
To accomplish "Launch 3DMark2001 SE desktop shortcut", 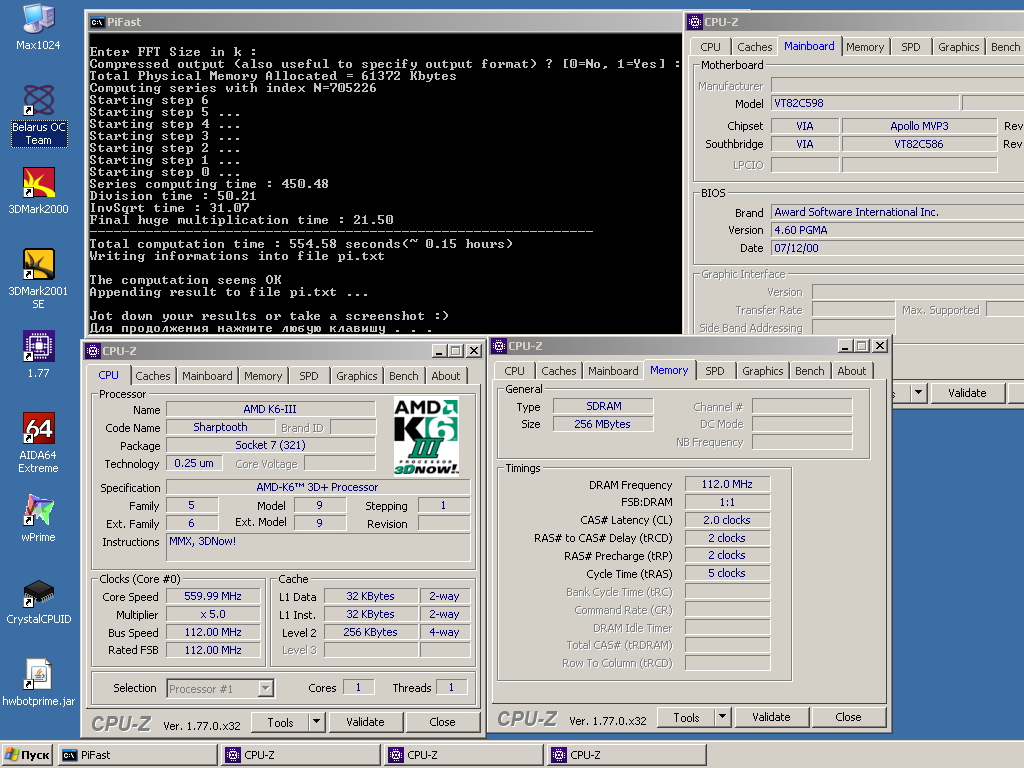I will pos(38,279).
